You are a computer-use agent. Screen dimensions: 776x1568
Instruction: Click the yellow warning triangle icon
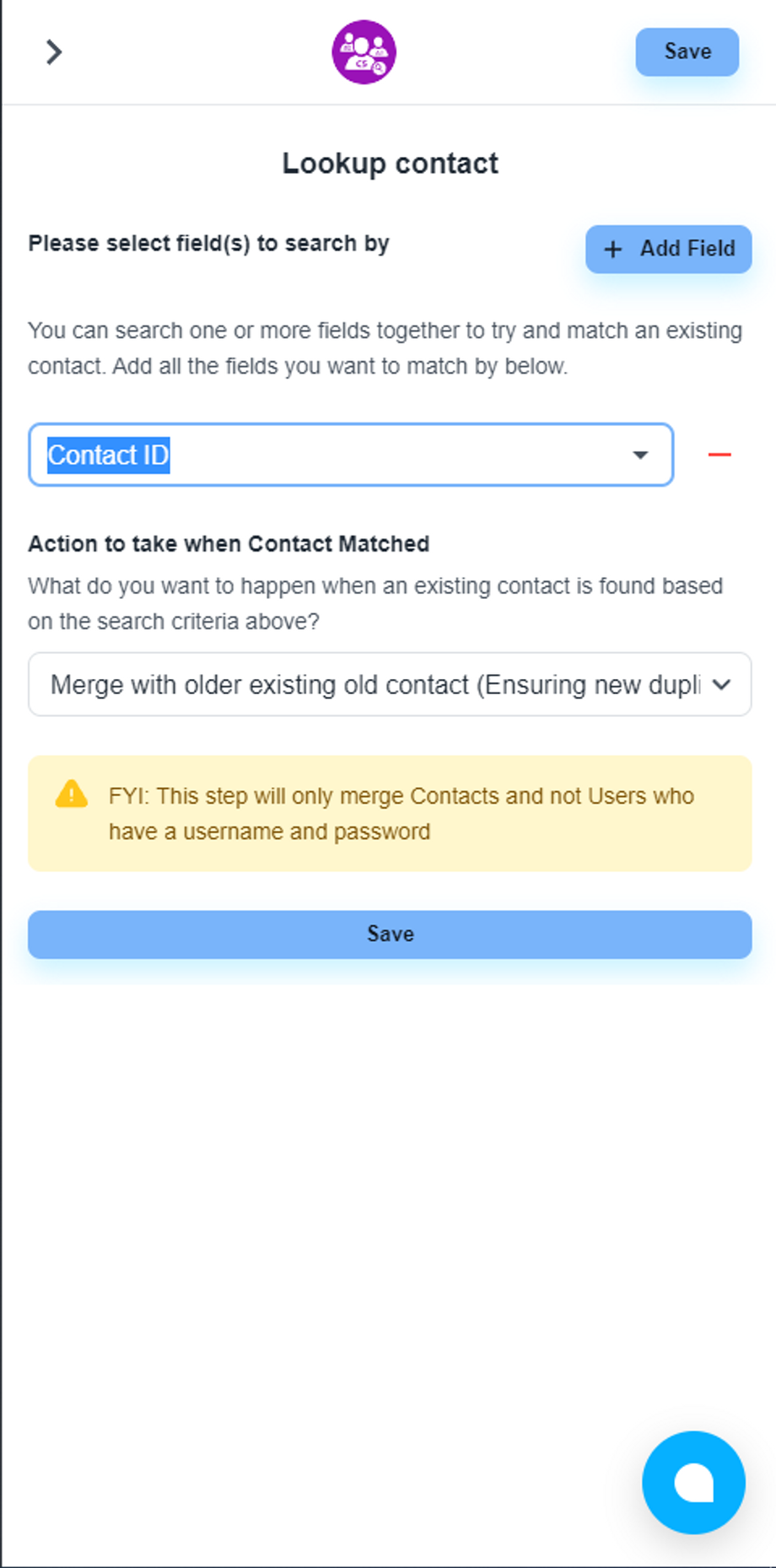pyautogui.click(x=72, y=795)
